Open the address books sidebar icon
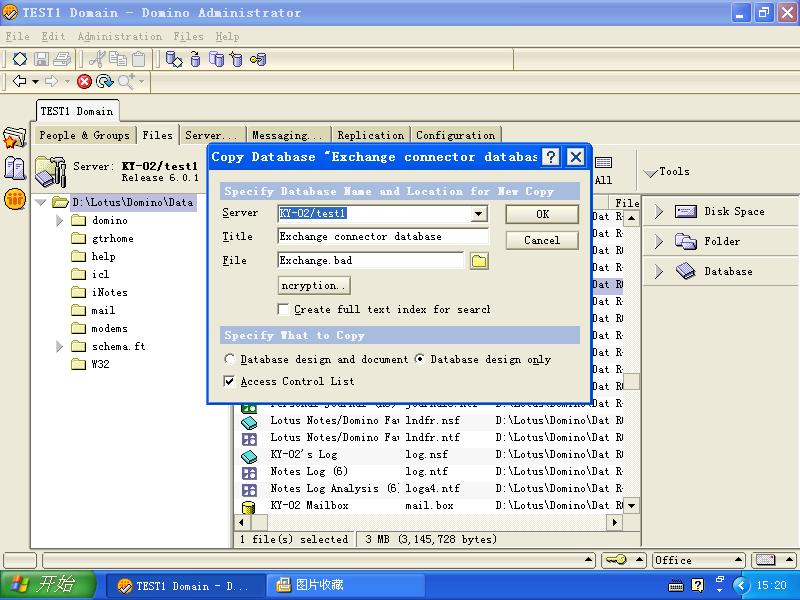Image resolution: width=800 pixels, height=600 pixels. point(14,168)
